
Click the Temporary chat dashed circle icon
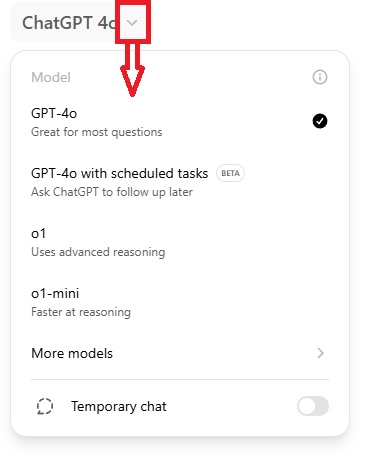pos(45,406)
